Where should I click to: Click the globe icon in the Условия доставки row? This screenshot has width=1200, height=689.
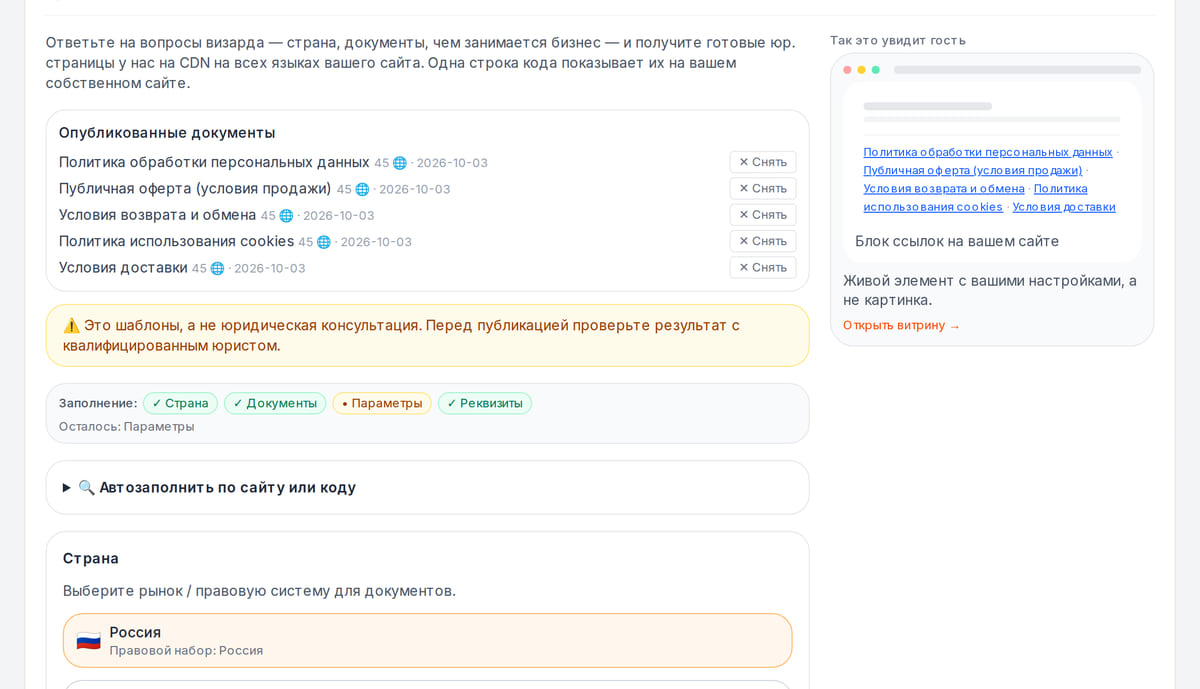coord(217,268)
